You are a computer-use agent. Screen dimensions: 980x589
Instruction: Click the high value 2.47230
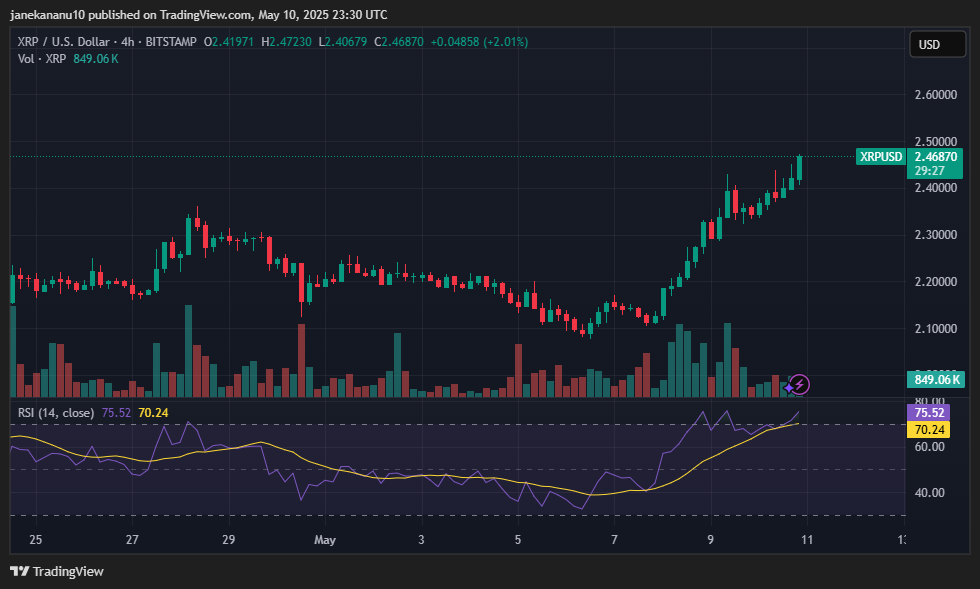click(x=291, y=42)
